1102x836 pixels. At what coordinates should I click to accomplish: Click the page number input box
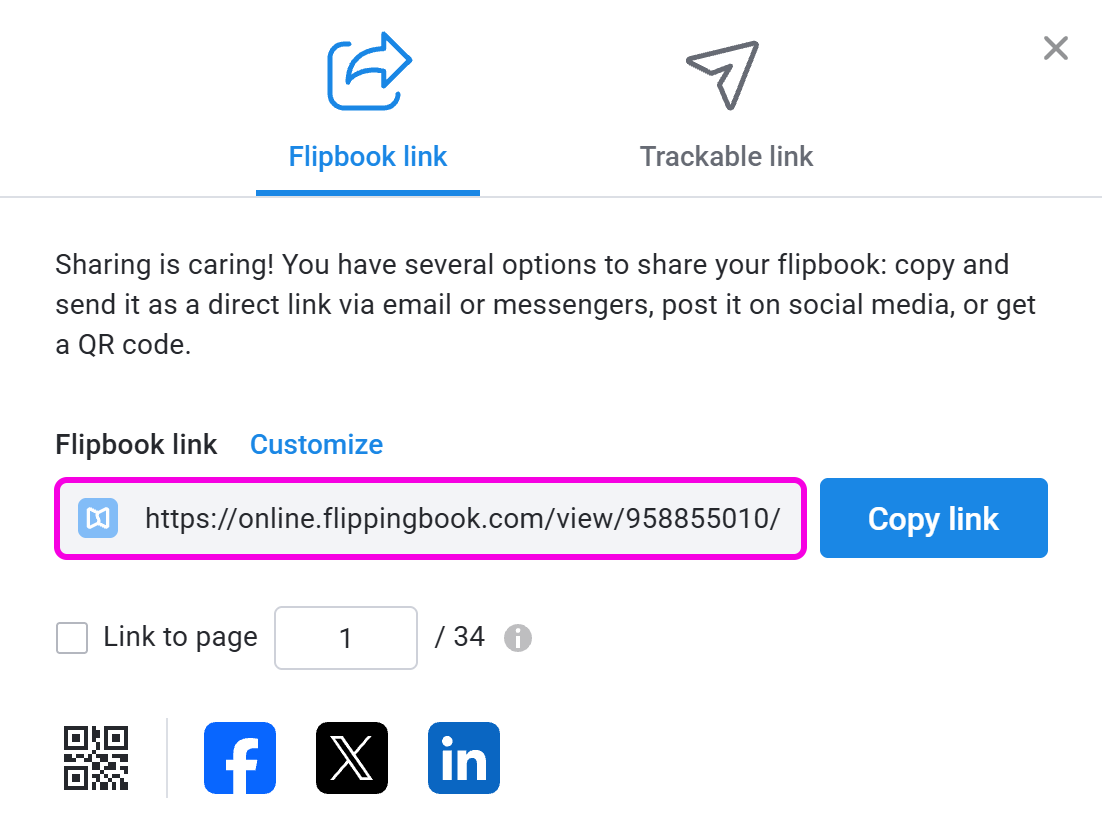tap(345, 638)
